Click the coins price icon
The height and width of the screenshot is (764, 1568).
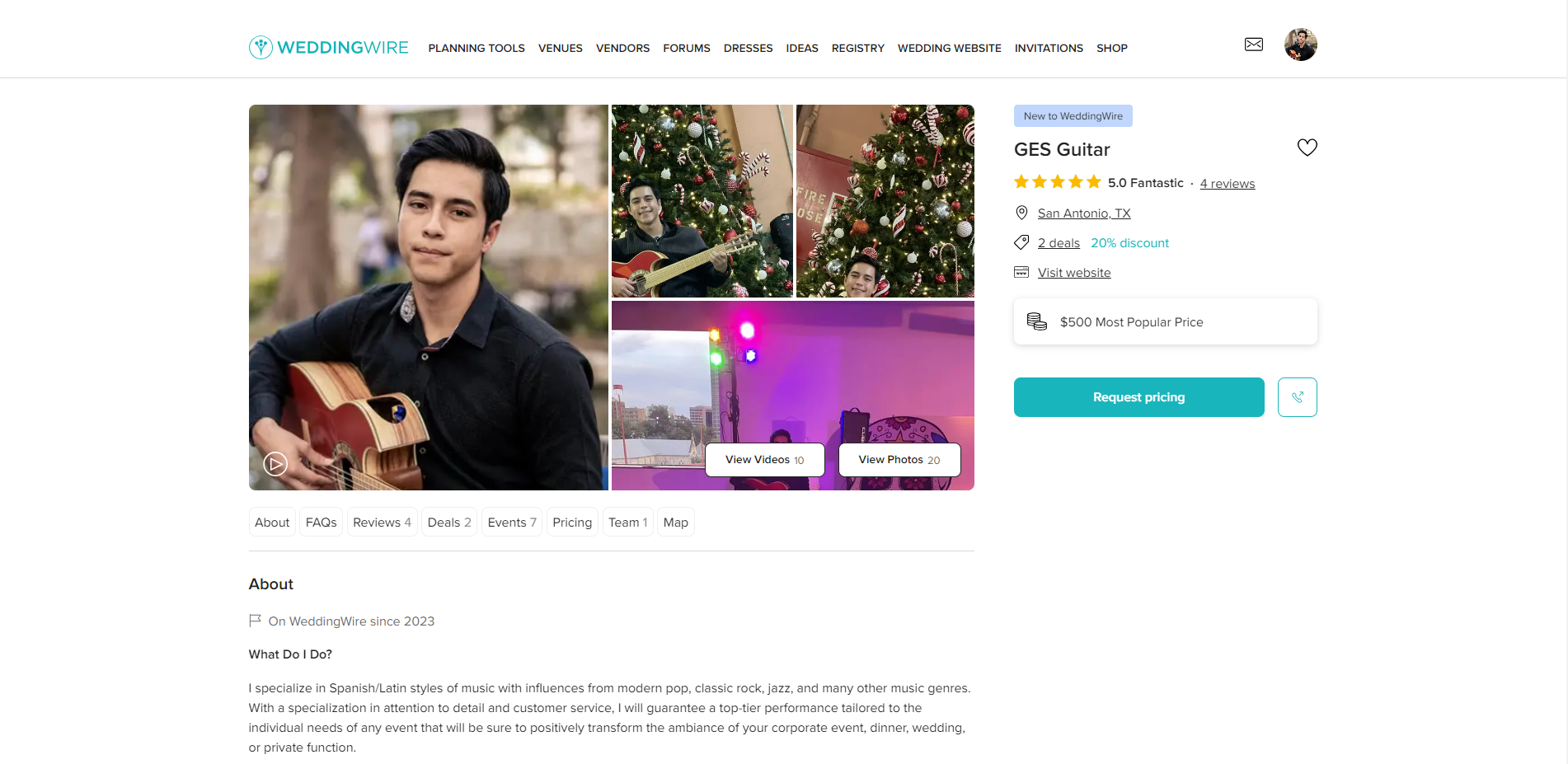pos(1036,321)
